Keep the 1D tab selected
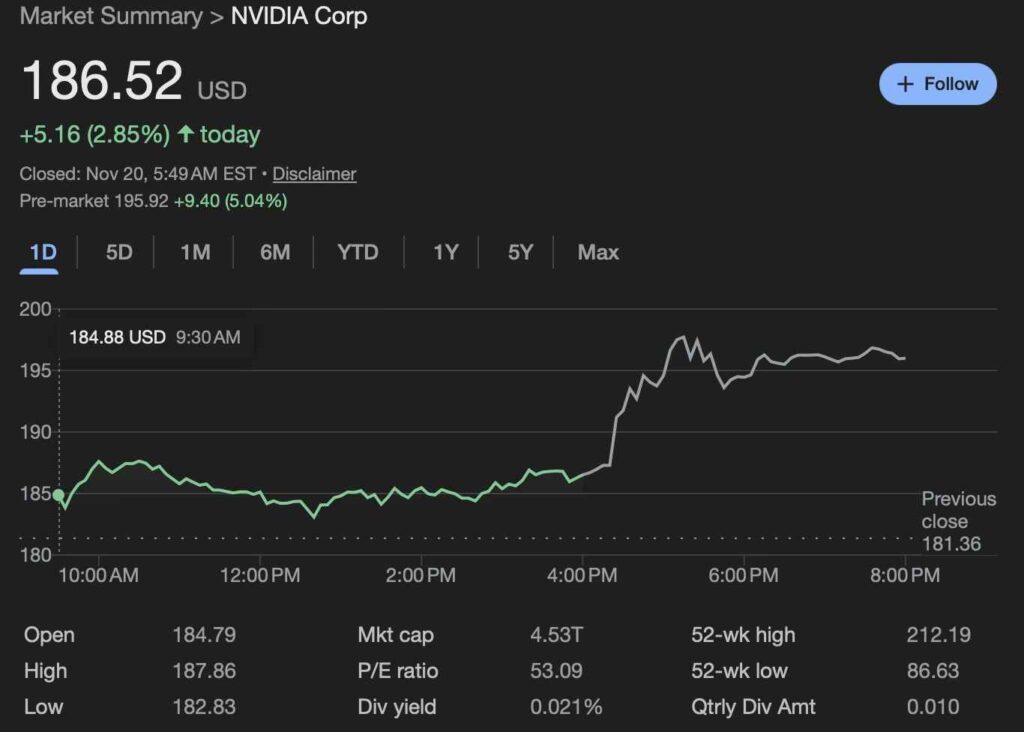This screenshot has height=732, width=1024. pyautogui.click(x=41, y=253)
